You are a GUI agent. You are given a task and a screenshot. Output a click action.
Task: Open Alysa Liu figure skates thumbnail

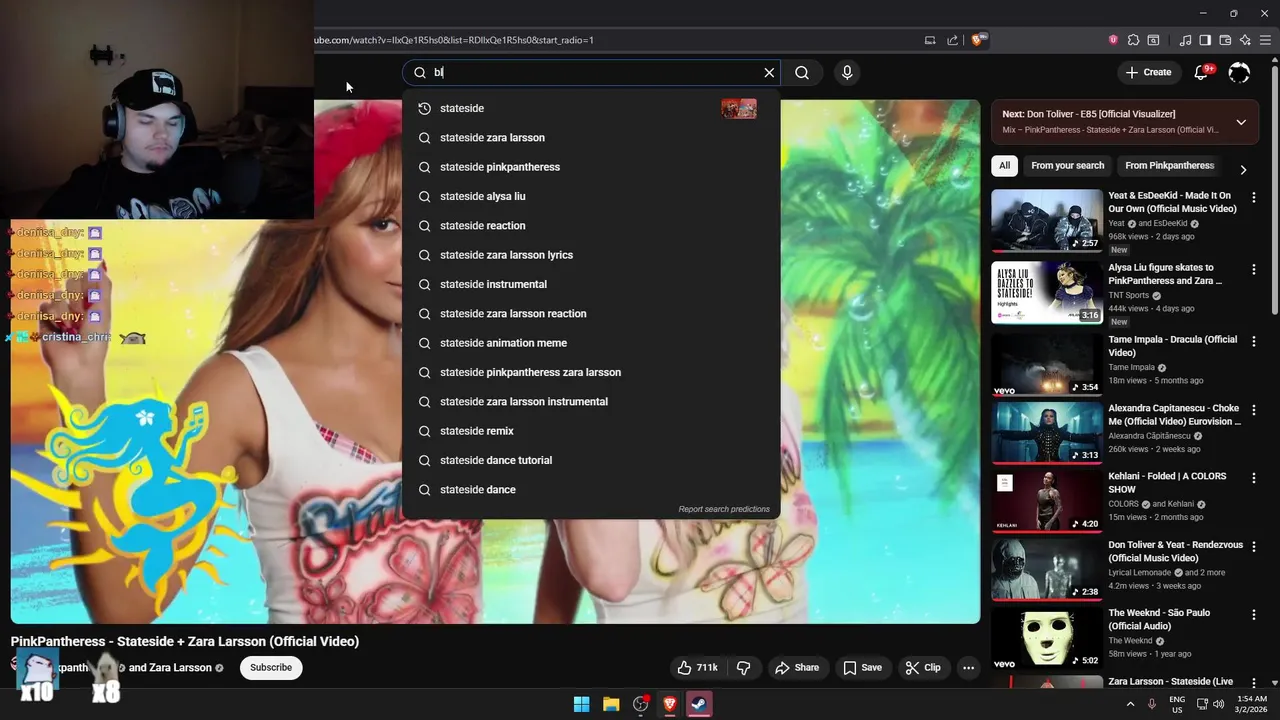[x=1047, y=293]
